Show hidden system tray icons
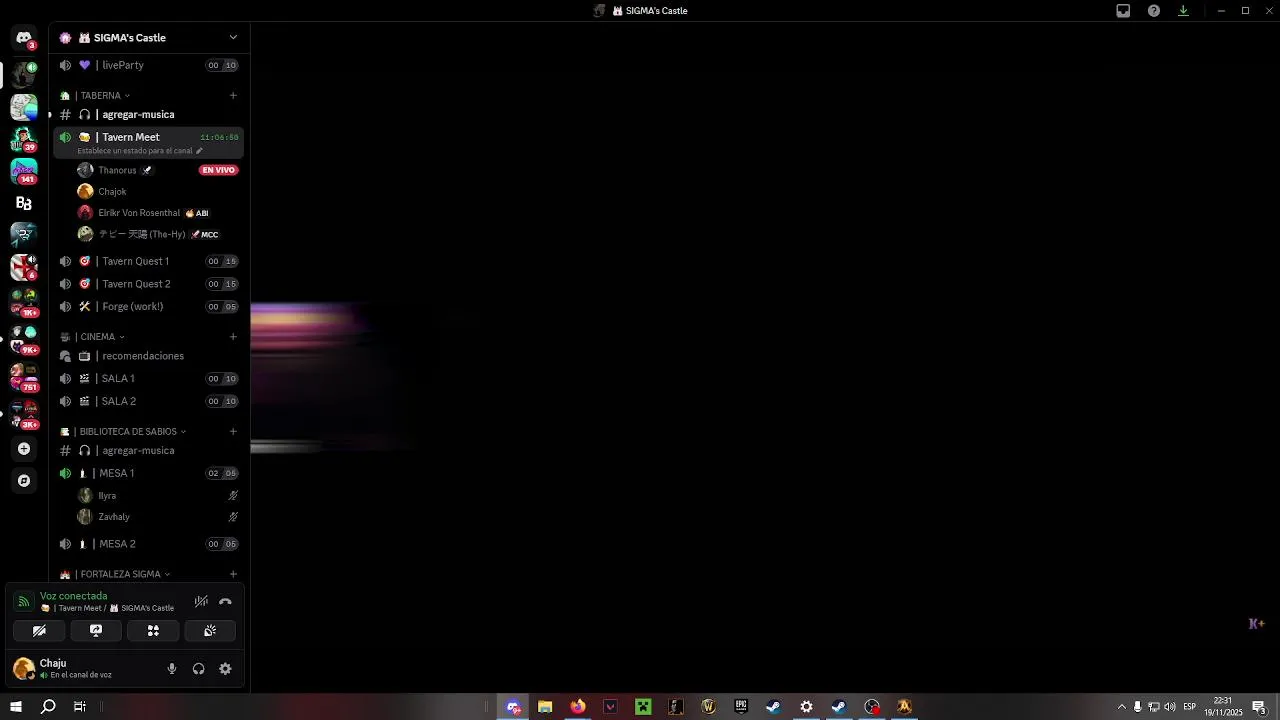The height and width of the screenshot is (720, 1280). (x=1121, y=707)
